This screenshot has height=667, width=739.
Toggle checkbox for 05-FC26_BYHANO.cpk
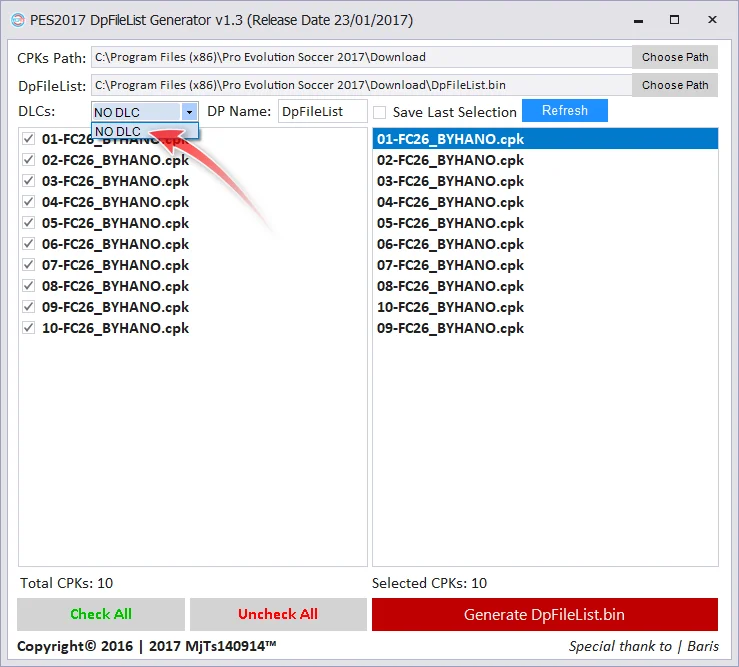29,223
